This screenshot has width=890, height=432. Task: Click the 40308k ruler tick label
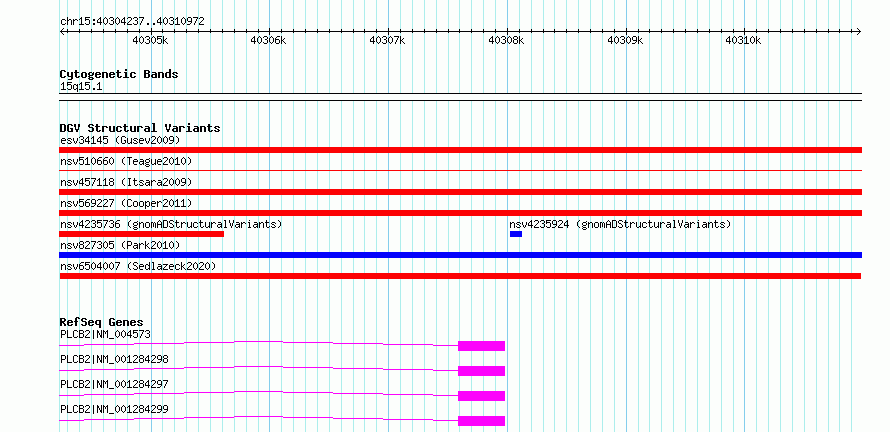click(506, 40)
